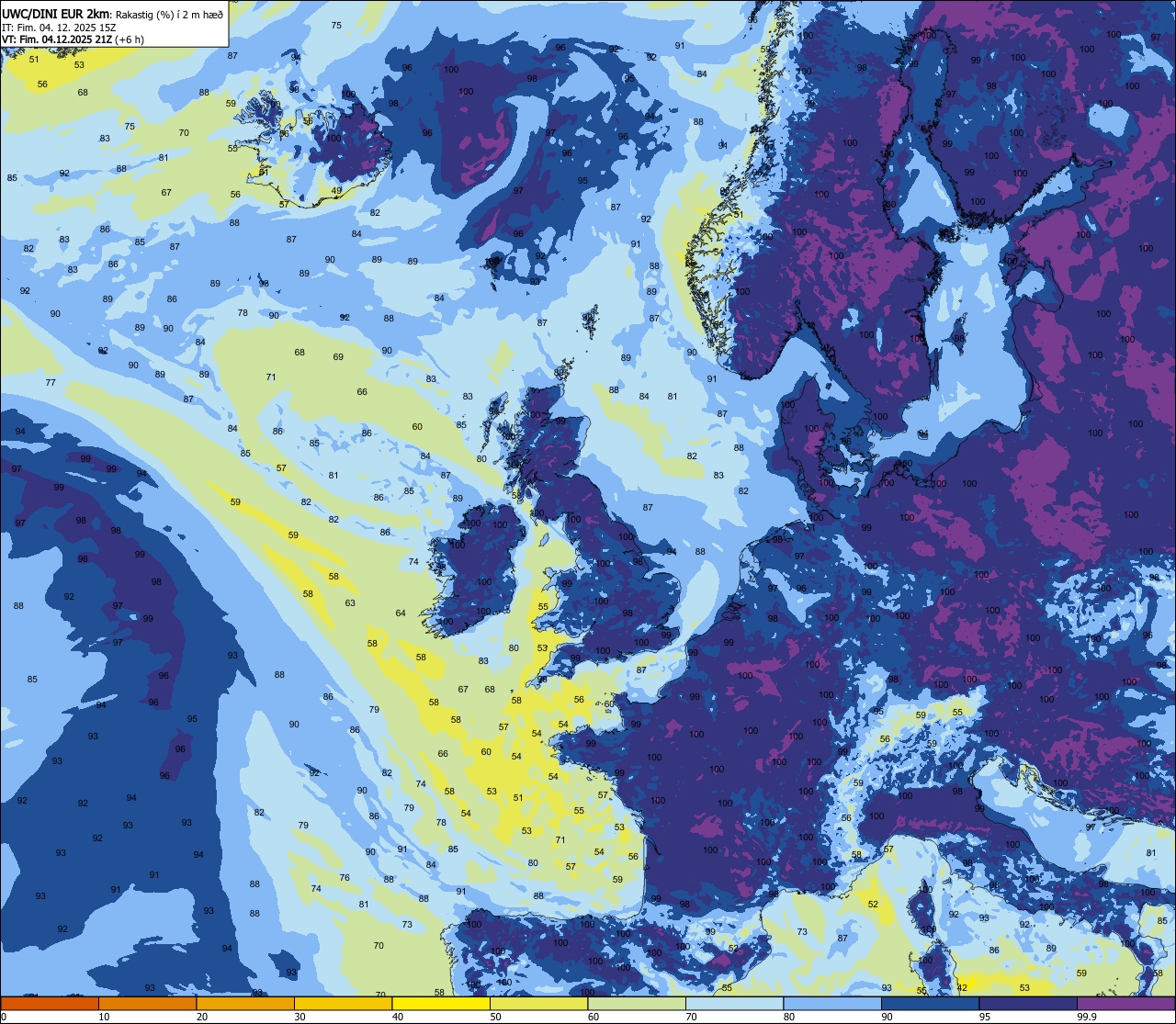Click the 'IT: Fim. 04. 12. 2025 15Z' line
Image resolution: width=1176 pixels, height=1024 pixels.
[x=59, y=27]
